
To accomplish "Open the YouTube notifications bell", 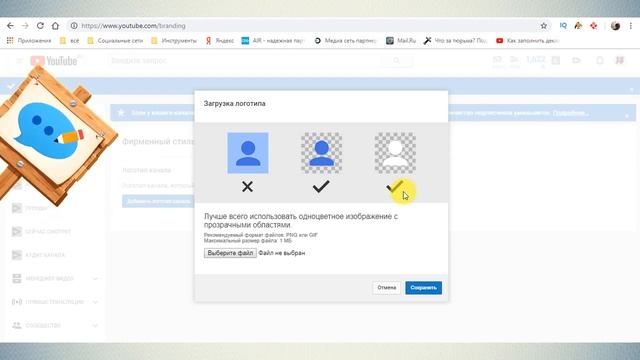I will click(600, 61).
